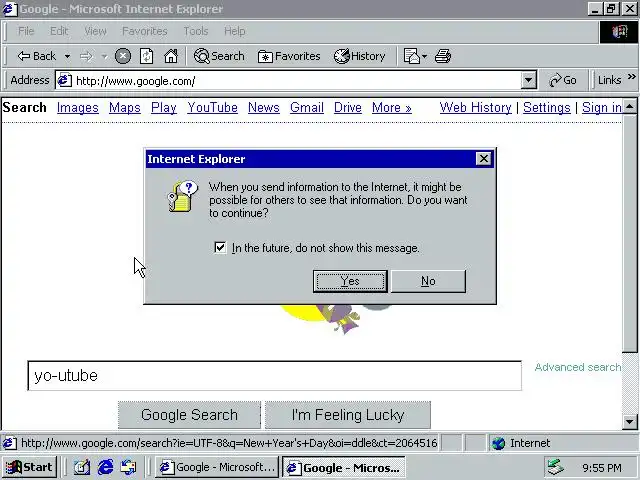Click the Print toolbar icon
The height and width of the screenshot is (480, 640).
click(x=443, y=56)
